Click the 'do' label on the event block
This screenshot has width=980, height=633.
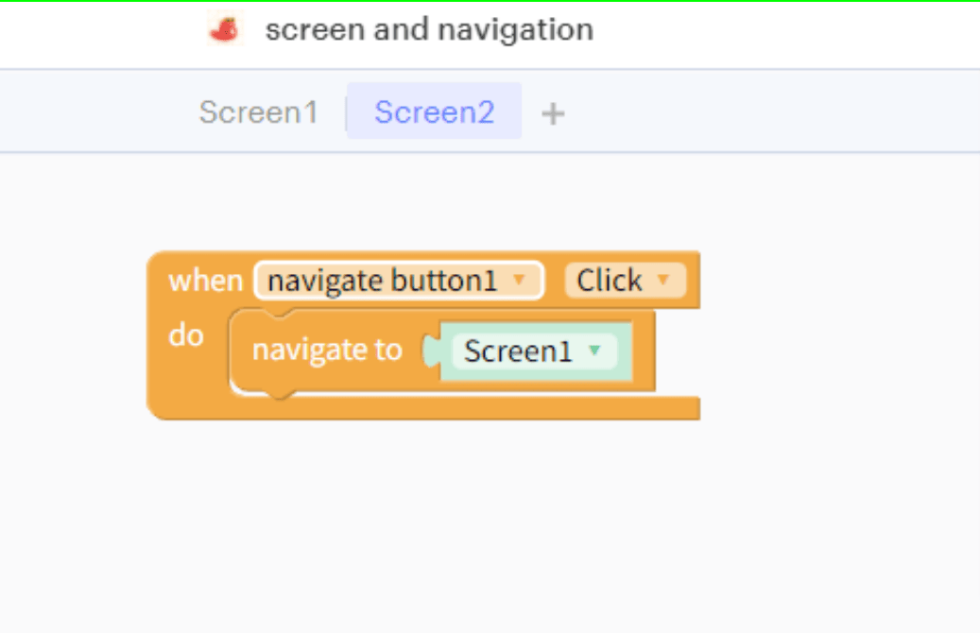tap(186, 336)
